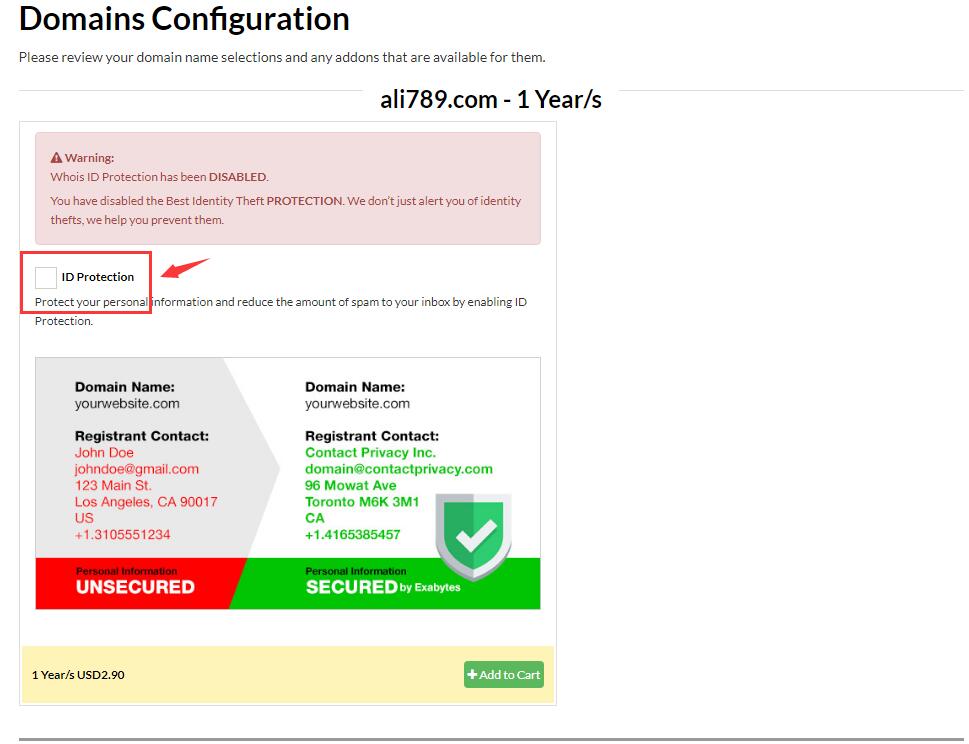Click the ID Protection label text

98,277
